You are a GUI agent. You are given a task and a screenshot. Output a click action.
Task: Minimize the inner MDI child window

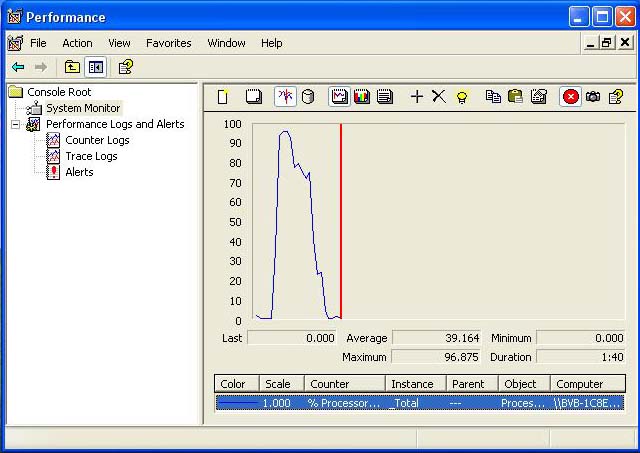pos(590,42)
